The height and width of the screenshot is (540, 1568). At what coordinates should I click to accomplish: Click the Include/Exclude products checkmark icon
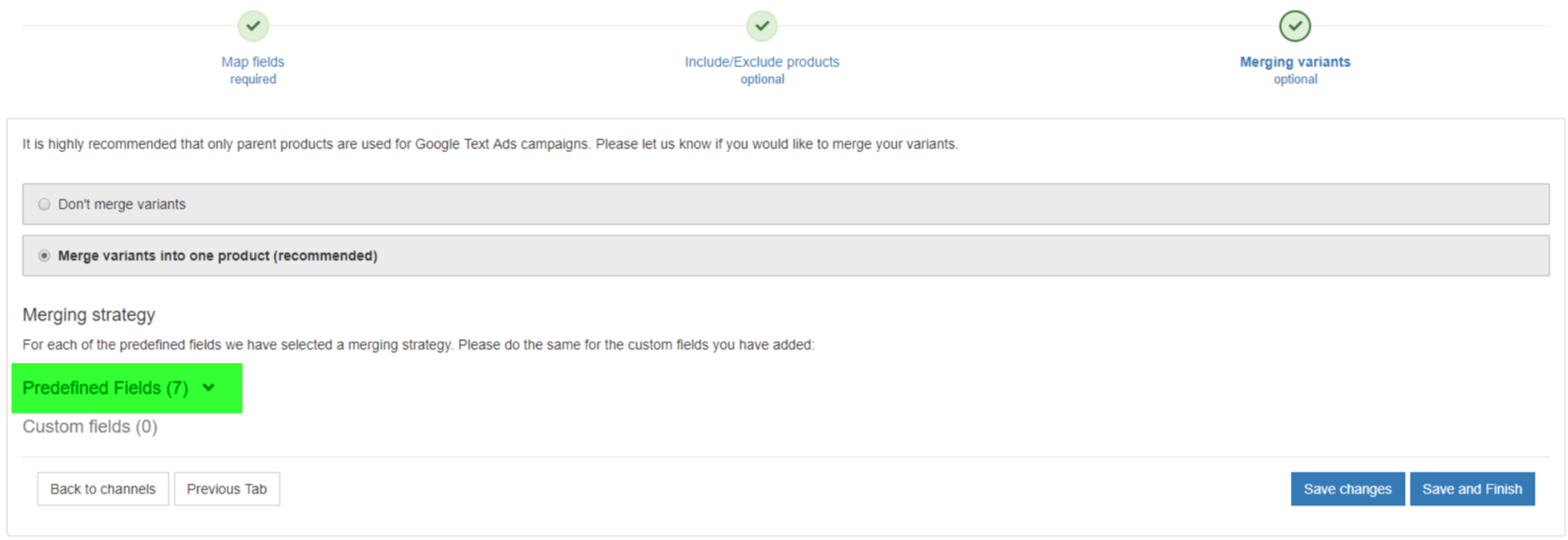[x=762, y=26]
